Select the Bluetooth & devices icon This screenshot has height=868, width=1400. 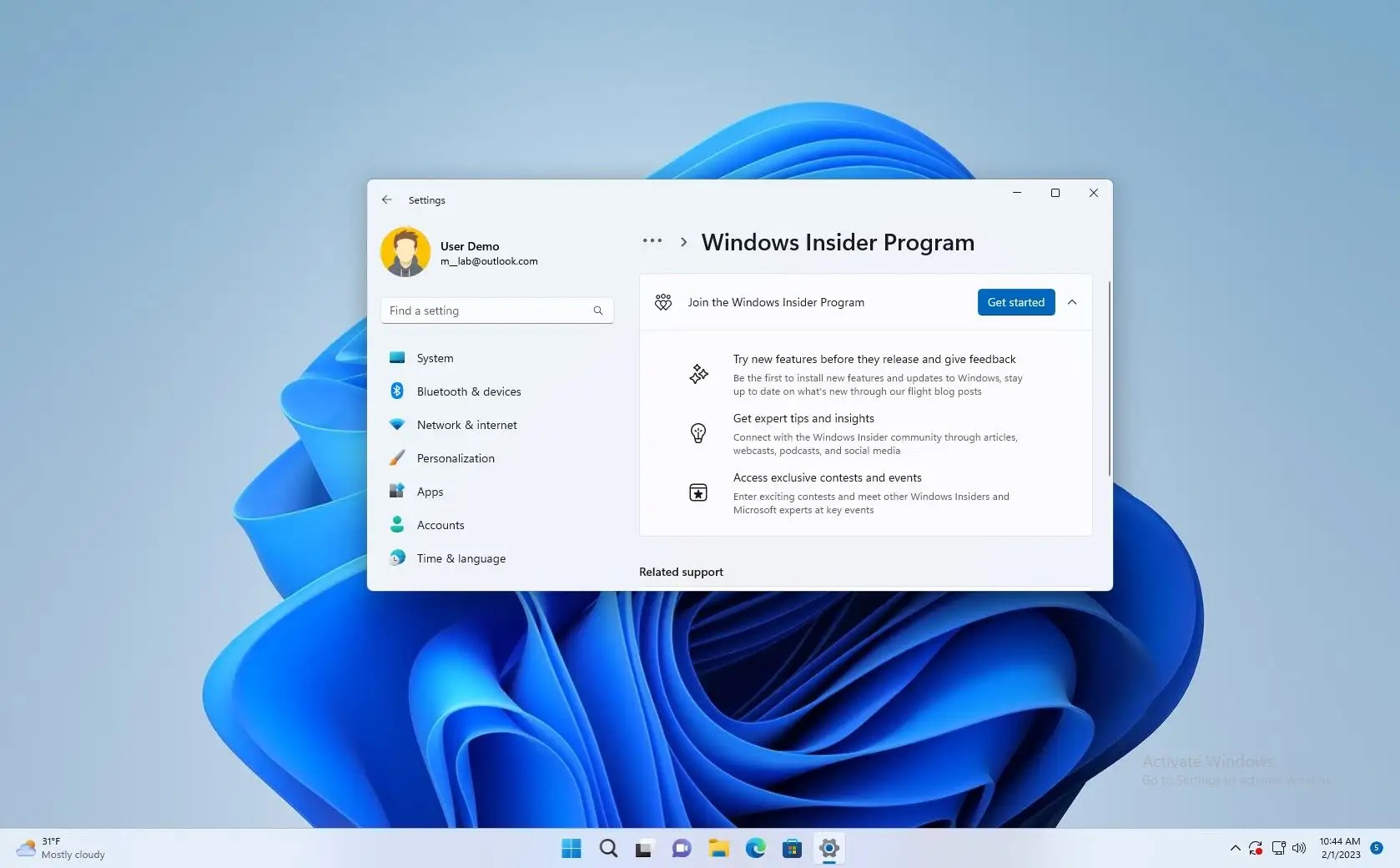pyautogui.click(x=396, y=391)
